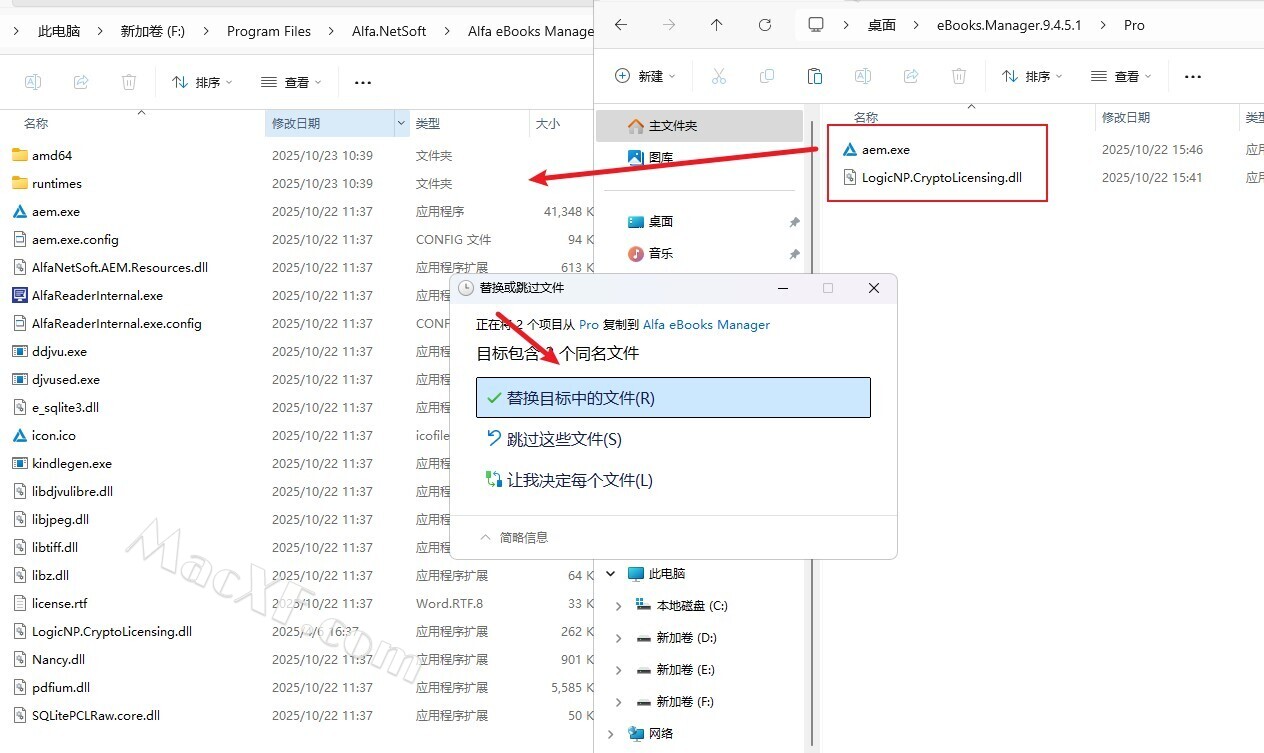
Task: Click the Cut scissors icon
Action: 719,76
